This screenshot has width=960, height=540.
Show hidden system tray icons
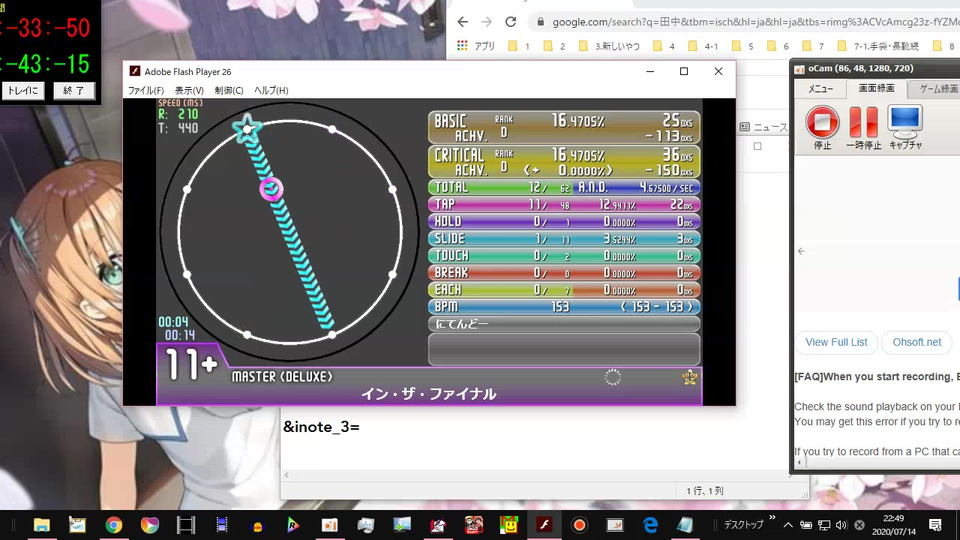point(788,525)
